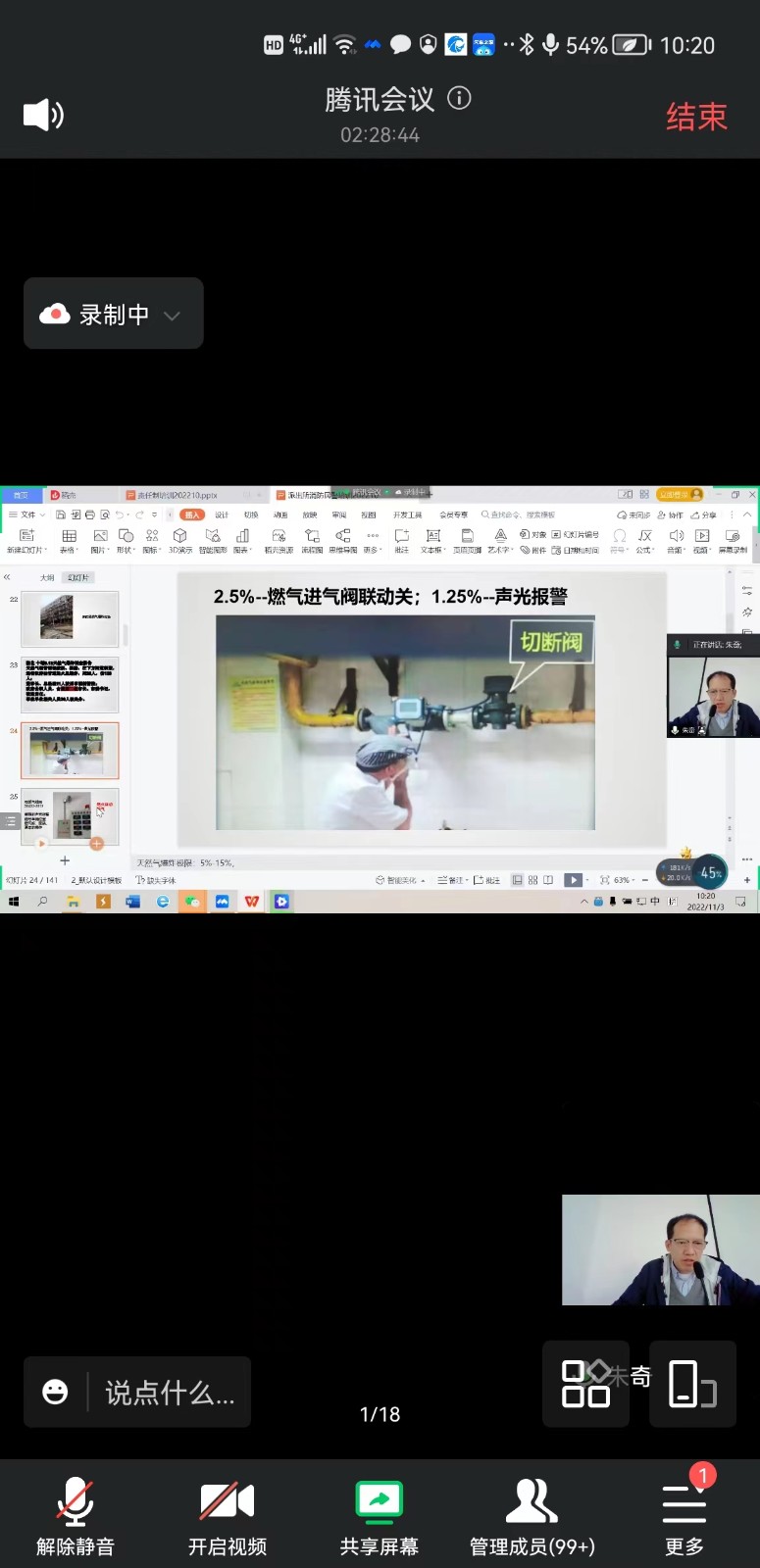Viewport: 760px width, 1568px height.
Task: Click the 智能美化 status bar option
Action: point(400,880)
